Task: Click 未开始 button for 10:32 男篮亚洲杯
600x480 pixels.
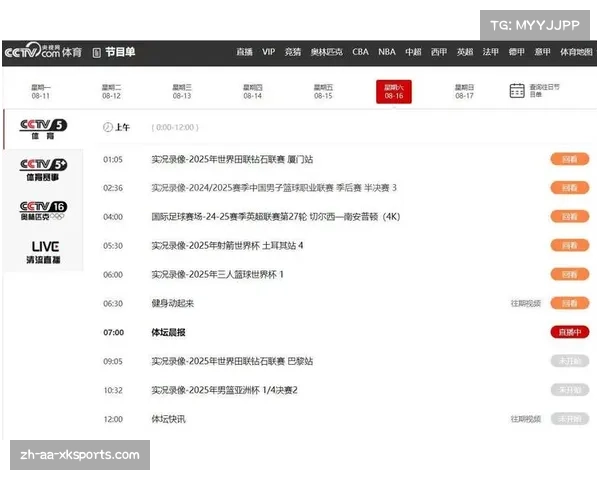Action: click(x=570, y=390)
